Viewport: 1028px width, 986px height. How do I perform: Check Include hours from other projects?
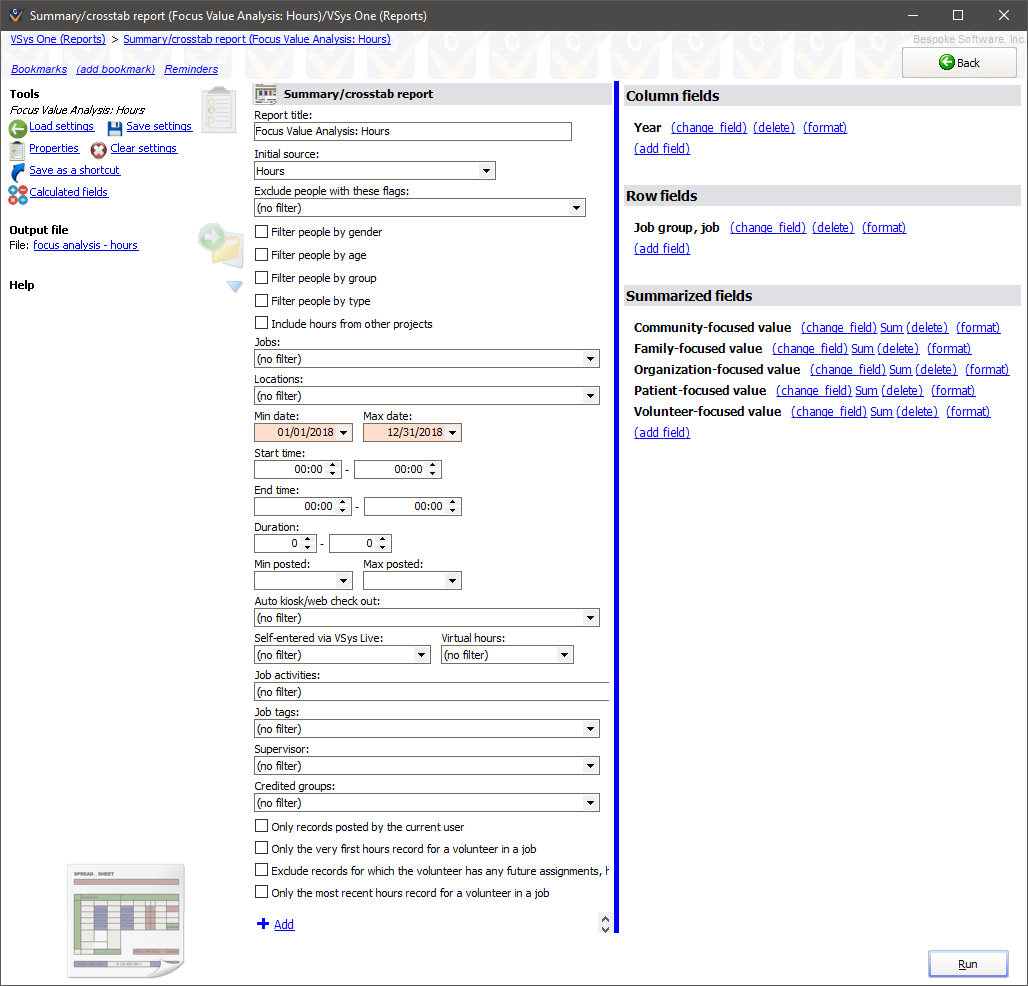point(262,324)
